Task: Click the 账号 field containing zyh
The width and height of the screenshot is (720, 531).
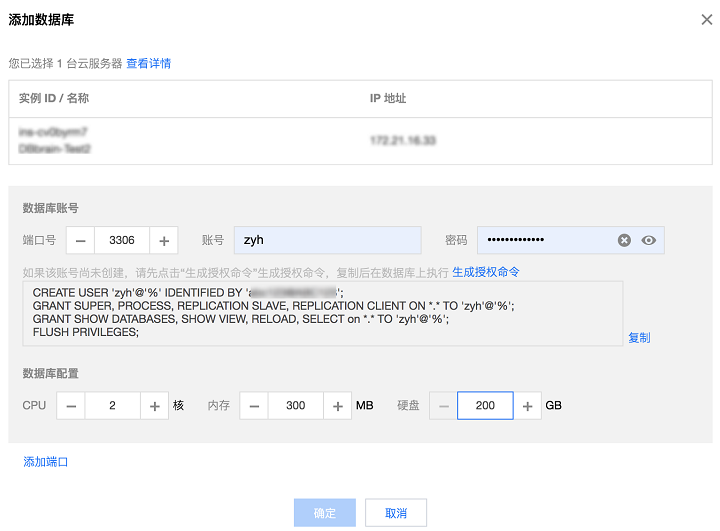Action: coord(327,240)
